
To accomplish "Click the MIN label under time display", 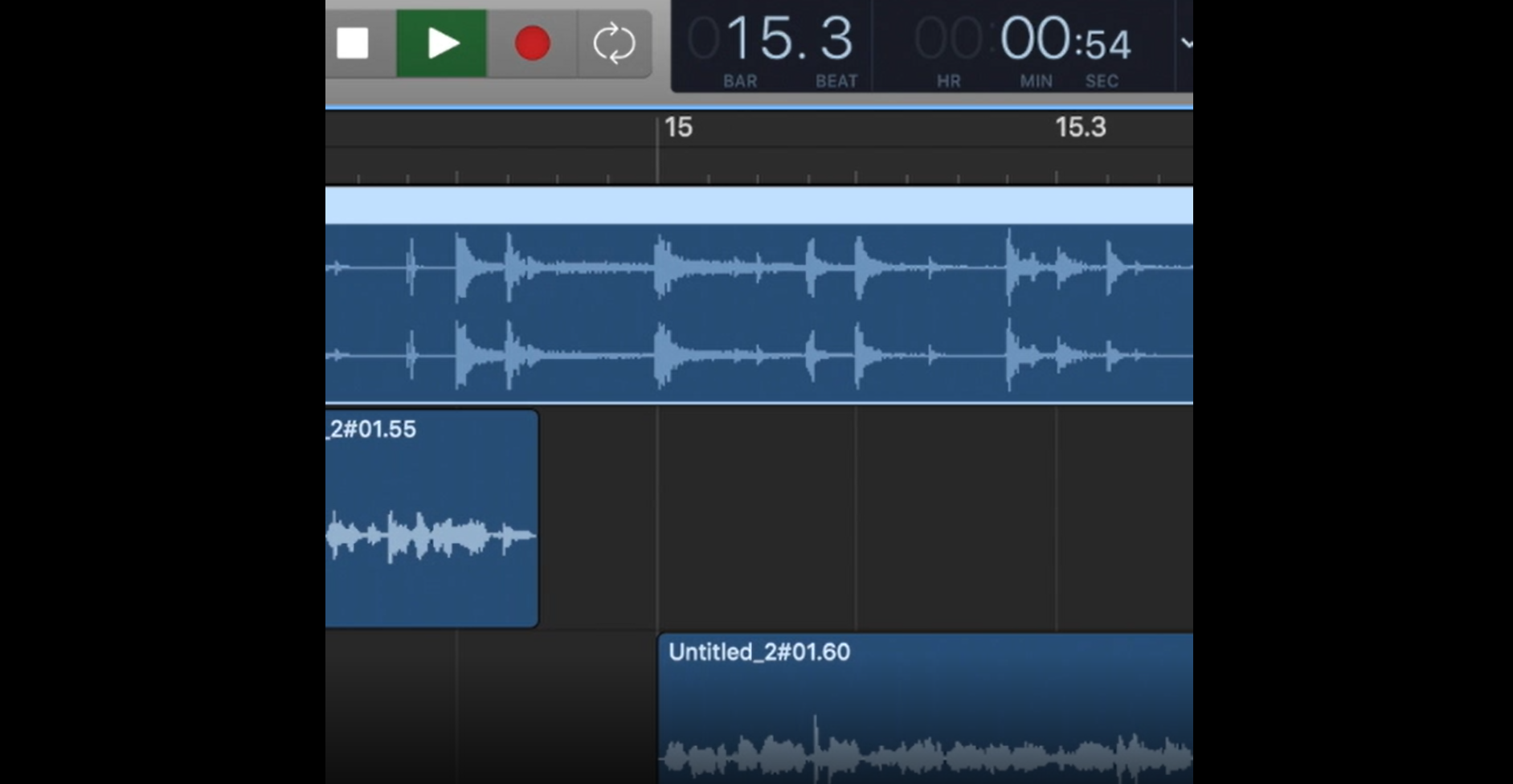I will point(1036,81).
